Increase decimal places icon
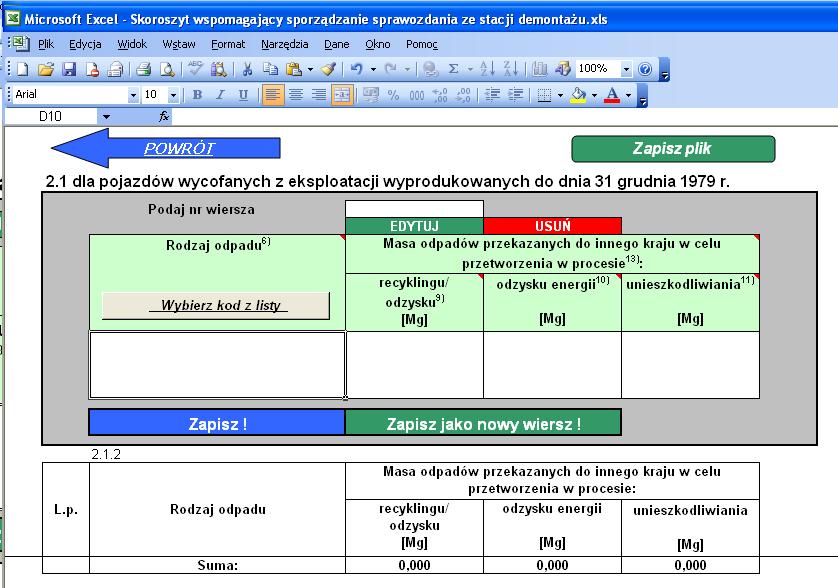838x588 pixels. point(440,95)
